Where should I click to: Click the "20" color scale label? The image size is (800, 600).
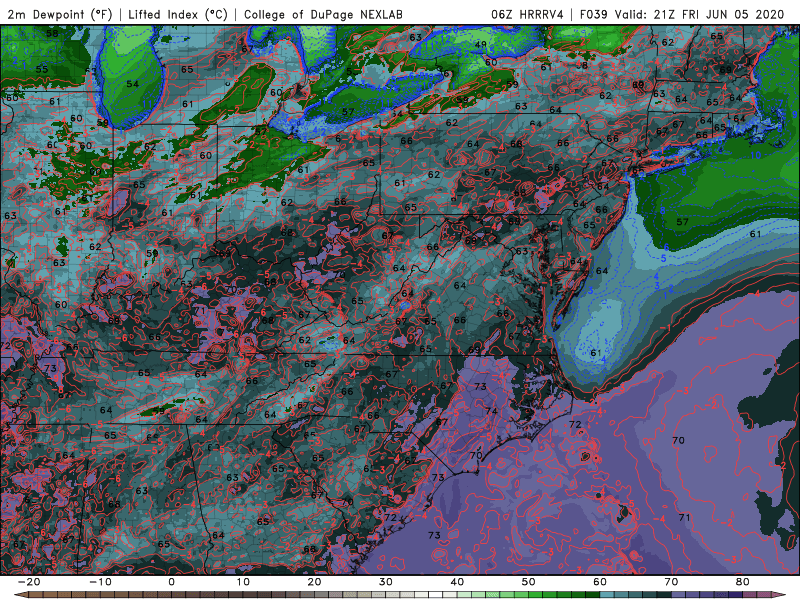click(x=314, y=582)
